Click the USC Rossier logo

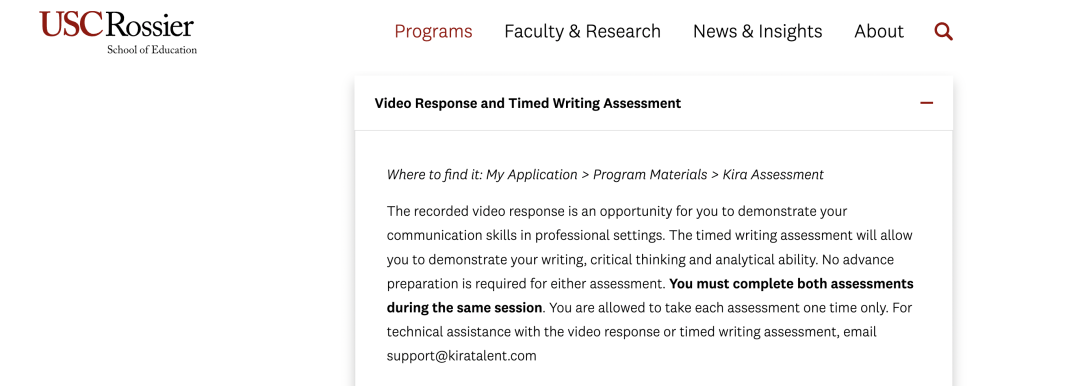pyautogui.click(x=118, y=32)
